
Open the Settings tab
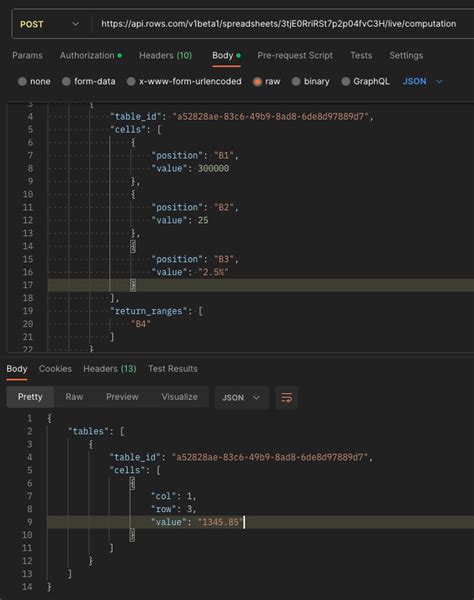406,55
